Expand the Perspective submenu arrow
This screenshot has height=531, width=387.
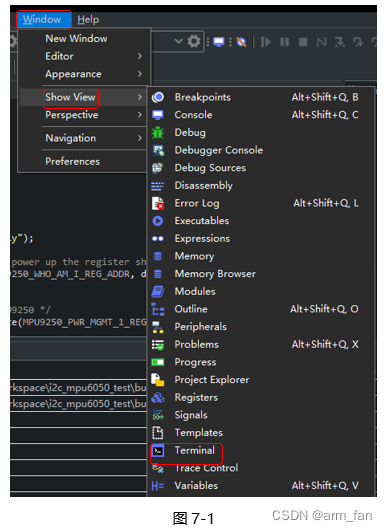click(x=139, y=115)
